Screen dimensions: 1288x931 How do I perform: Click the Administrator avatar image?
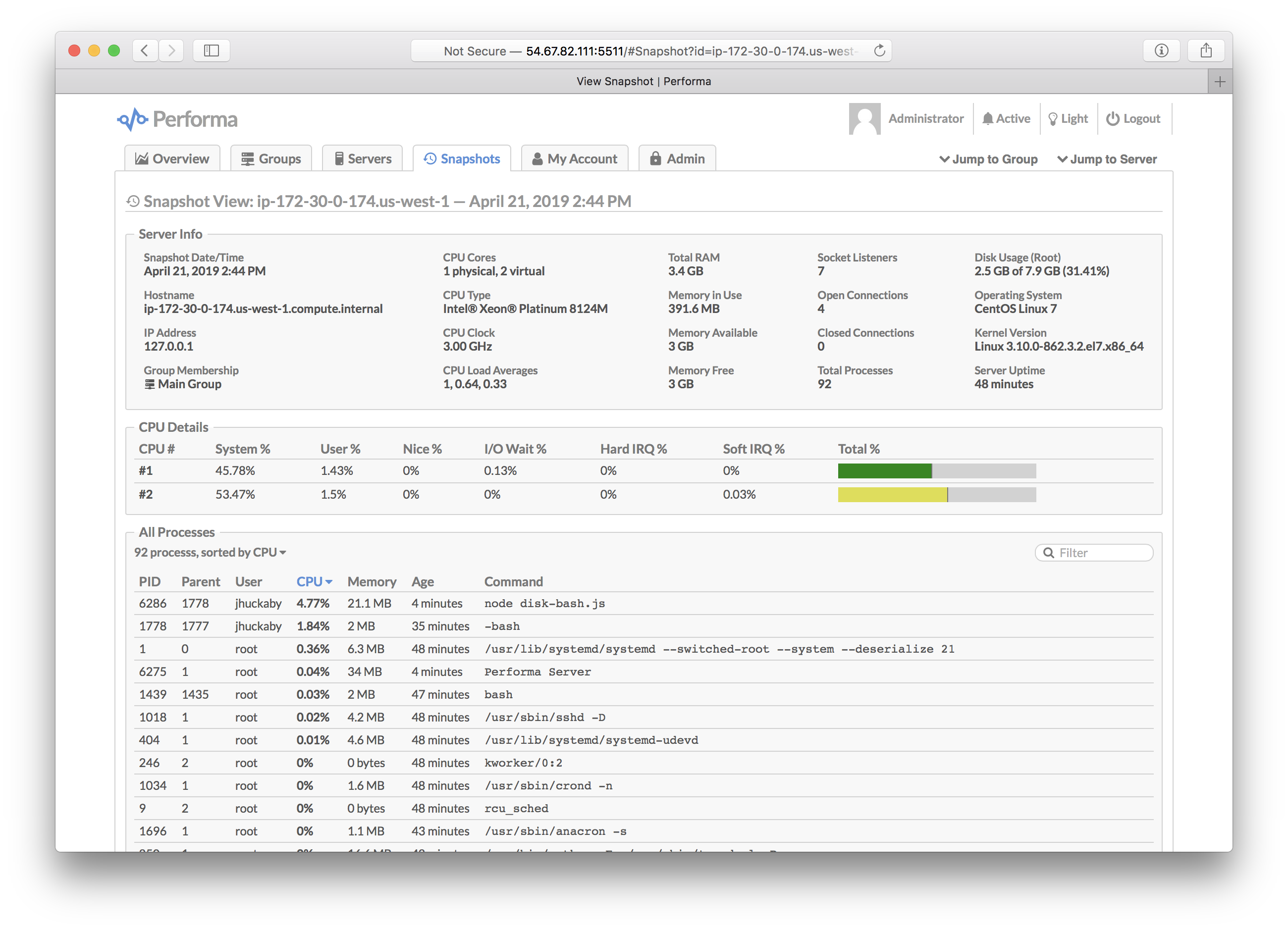[864, 119]
